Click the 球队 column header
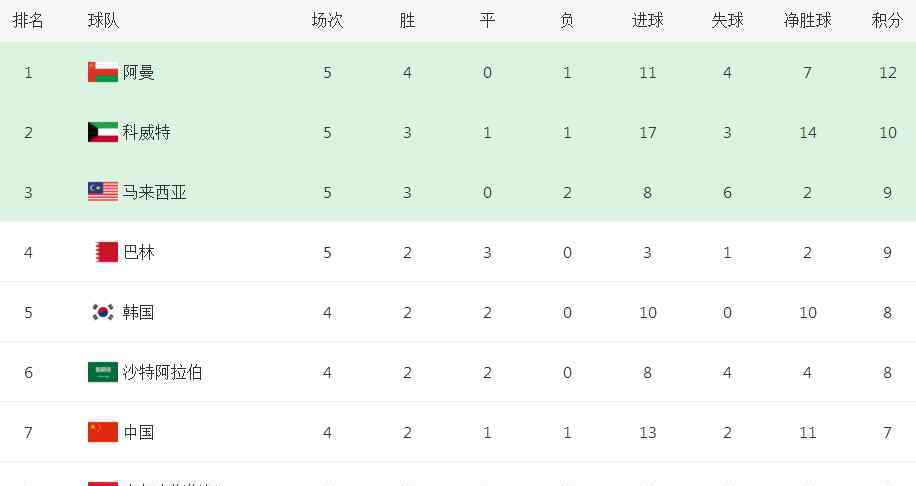 point(103,20)
